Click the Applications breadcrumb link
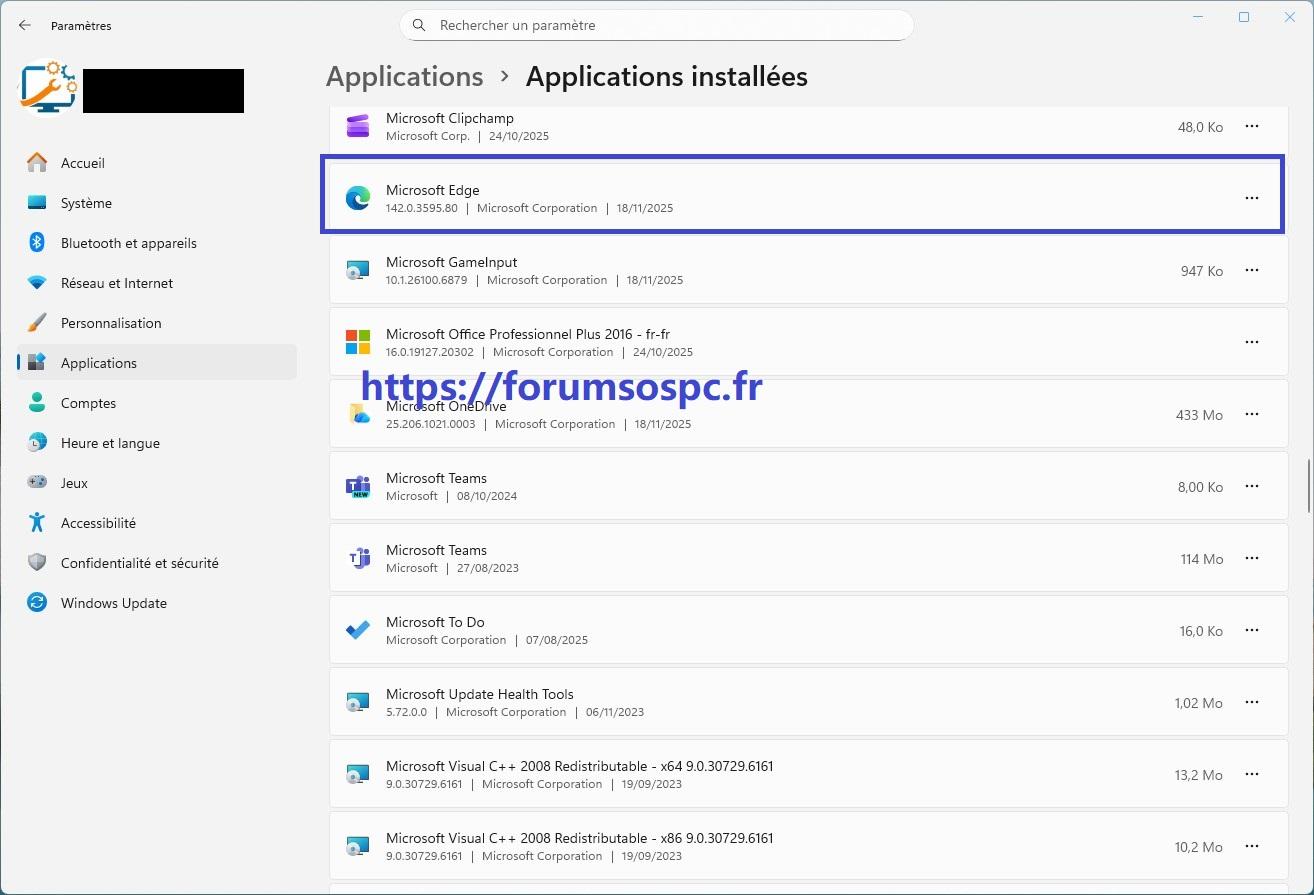The height and width of the screenshot is (895, 1314). point(404,76)
